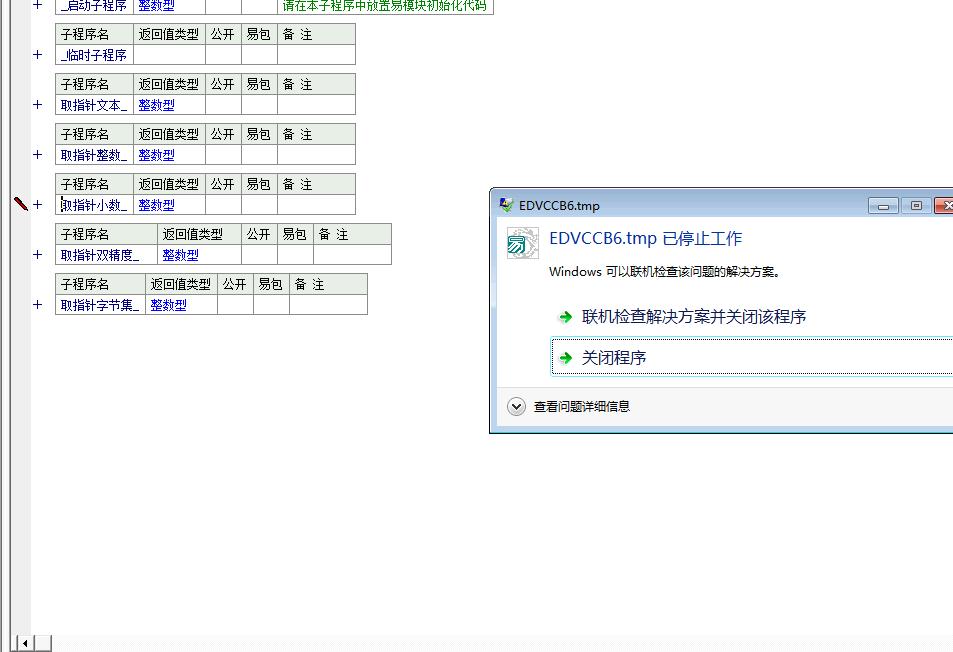Expand the plus sign beside 取指针双精度_
This screenshot has width=953, height=652.
[38, 254]
